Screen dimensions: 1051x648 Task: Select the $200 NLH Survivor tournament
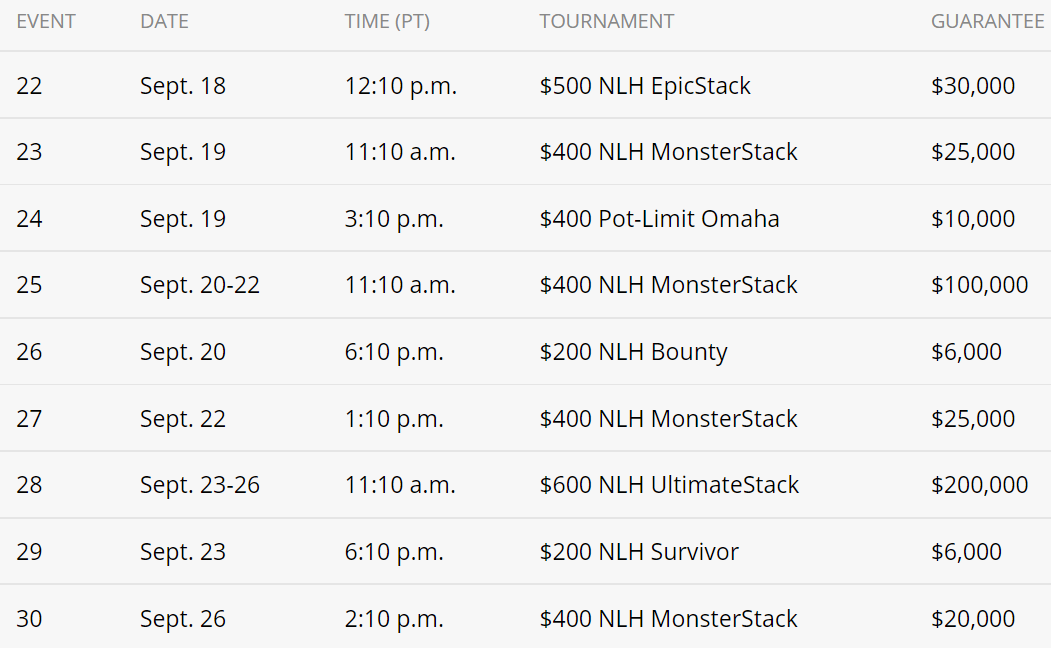point(639,552)
